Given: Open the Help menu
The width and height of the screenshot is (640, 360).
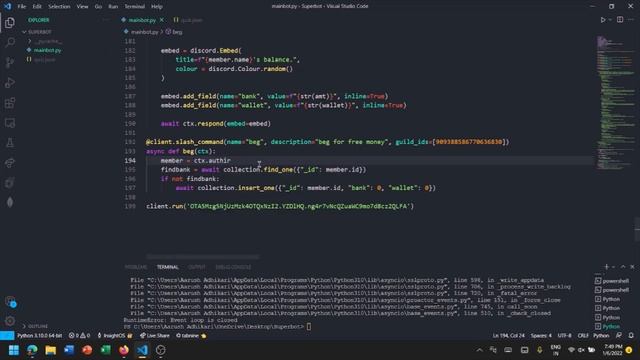Looking at the screenshot, I should click(157, 7).
